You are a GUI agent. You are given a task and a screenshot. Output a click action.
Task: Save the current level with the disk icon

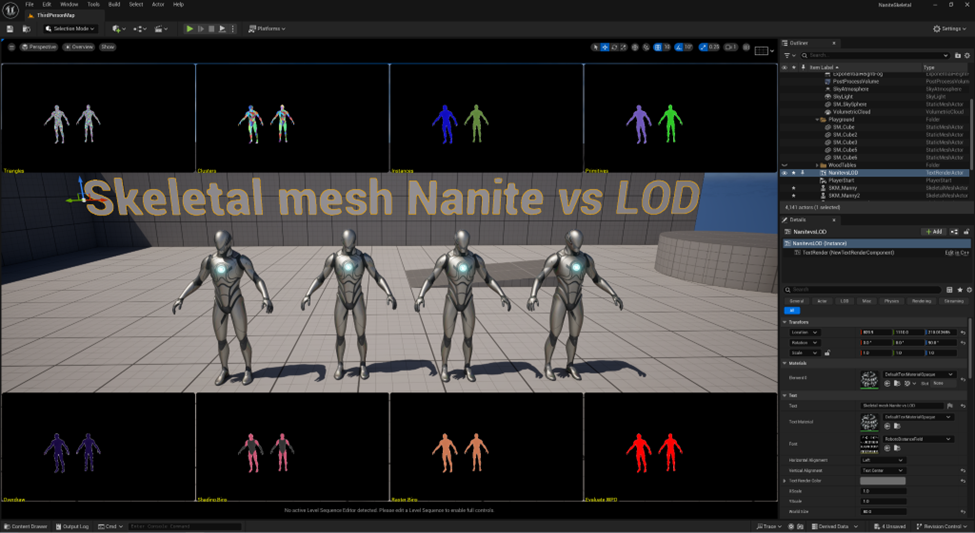[x=10, y=29]
